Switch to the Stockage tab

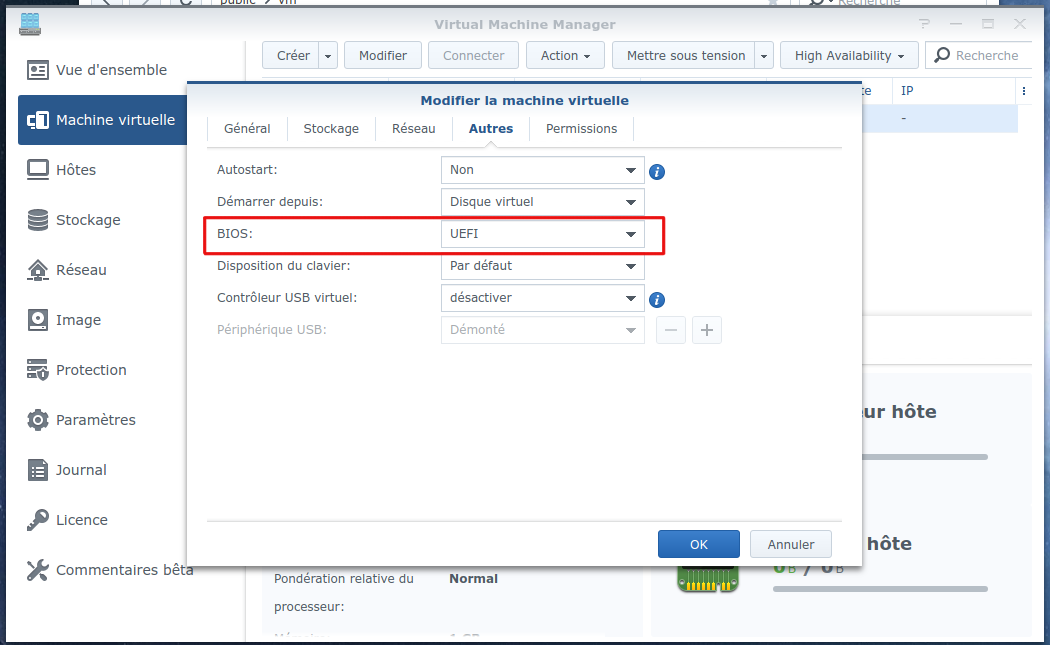pyautogui.click(x=331, y=129)
